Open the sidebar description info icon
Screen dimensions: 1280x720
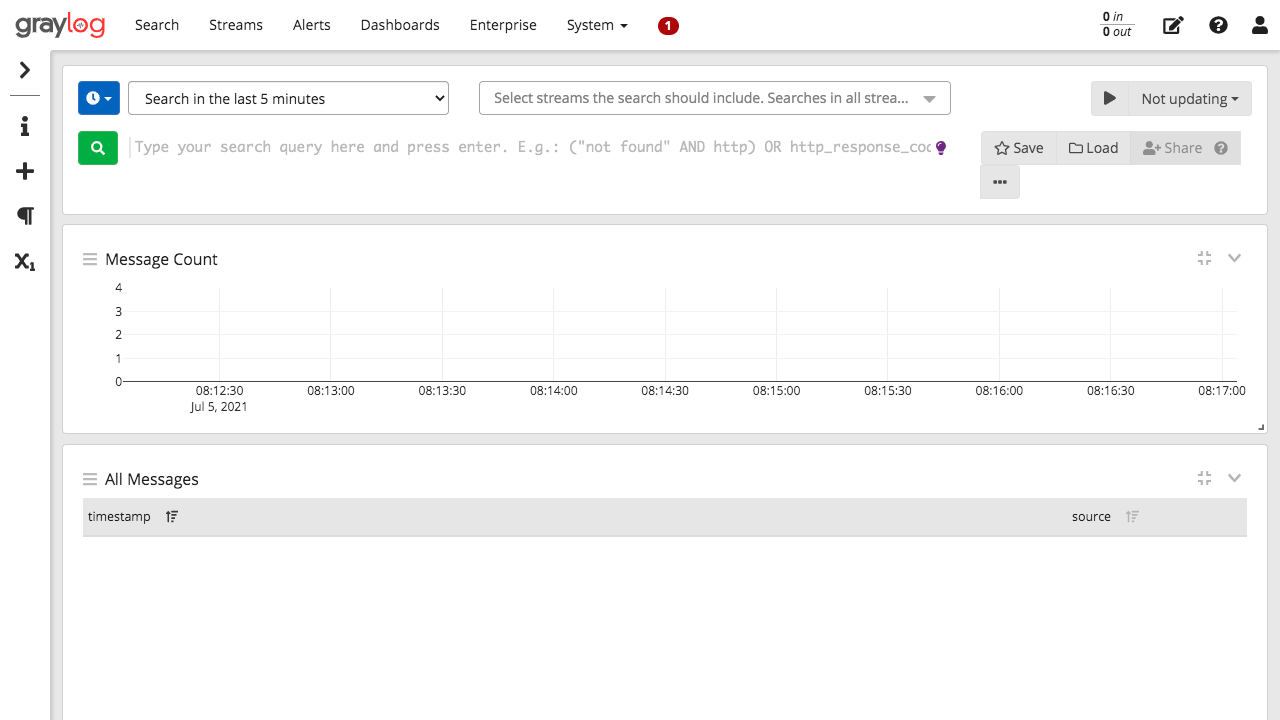[25, 127]
